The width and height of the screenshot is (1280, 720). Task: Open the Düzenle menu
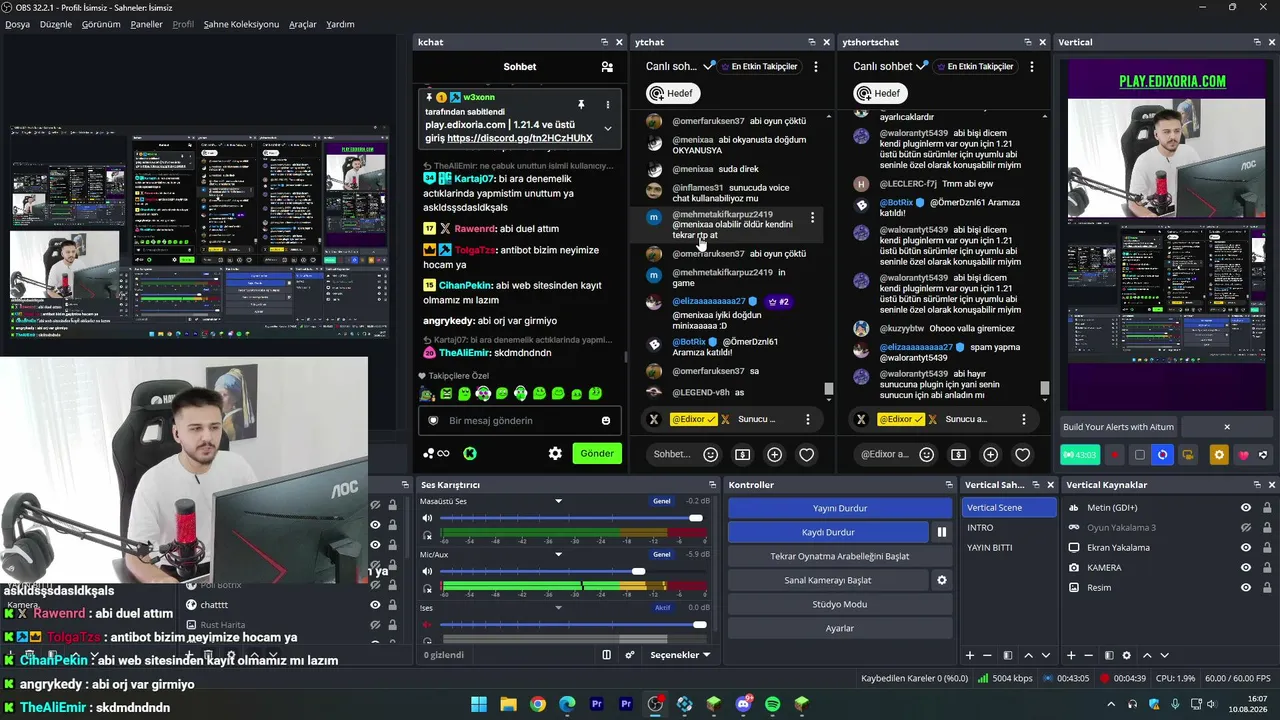coord(56,24)
